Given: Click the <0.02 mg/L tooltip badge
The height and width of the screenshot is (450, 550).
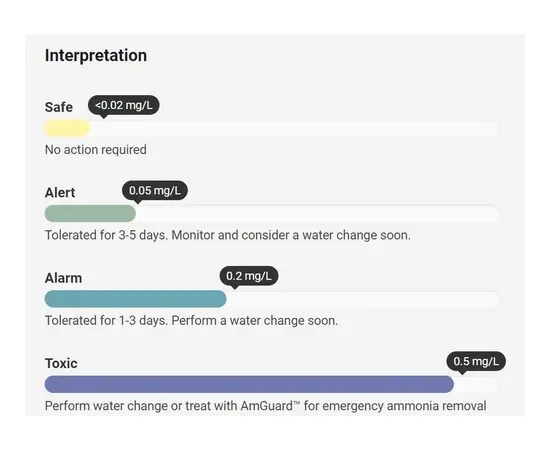Looking at the screenshot, I should pyautogui.click(x=123, y=105).
